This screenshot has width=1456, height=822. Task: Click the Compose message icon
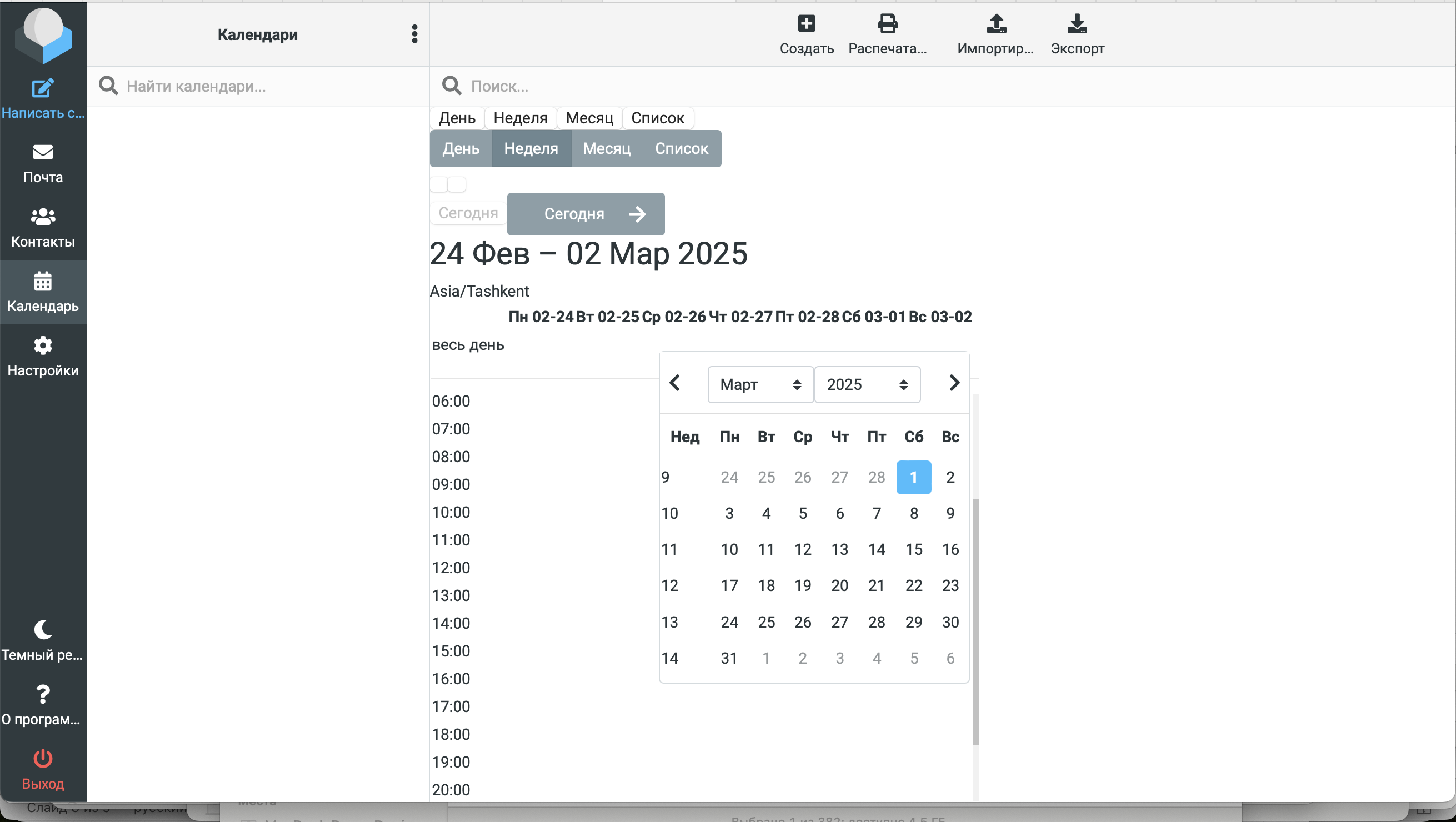point(43,89)
